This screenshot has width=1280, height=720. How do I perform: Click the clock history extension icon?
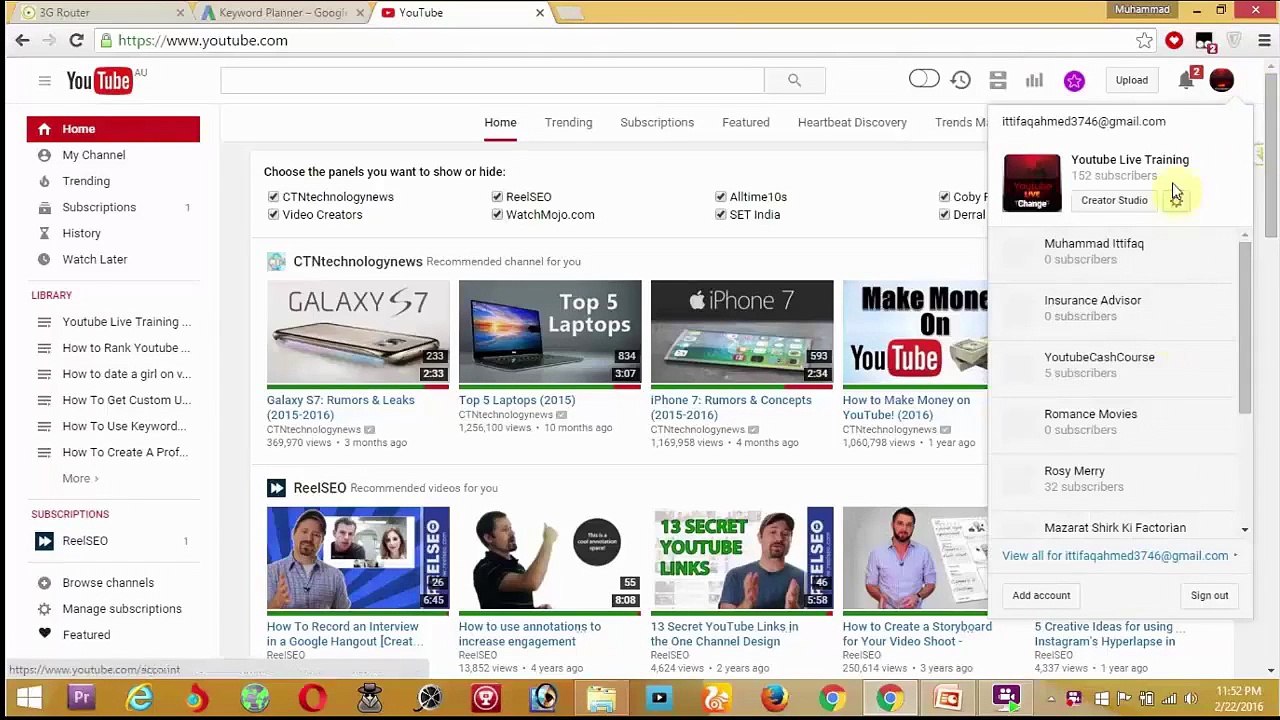tap(960, 80)
